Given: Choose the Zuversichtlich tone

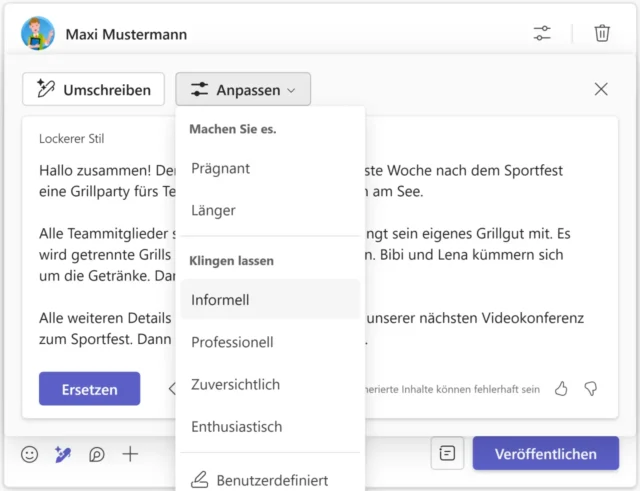Looking at the screenshot, I should [x=235, y=384].
